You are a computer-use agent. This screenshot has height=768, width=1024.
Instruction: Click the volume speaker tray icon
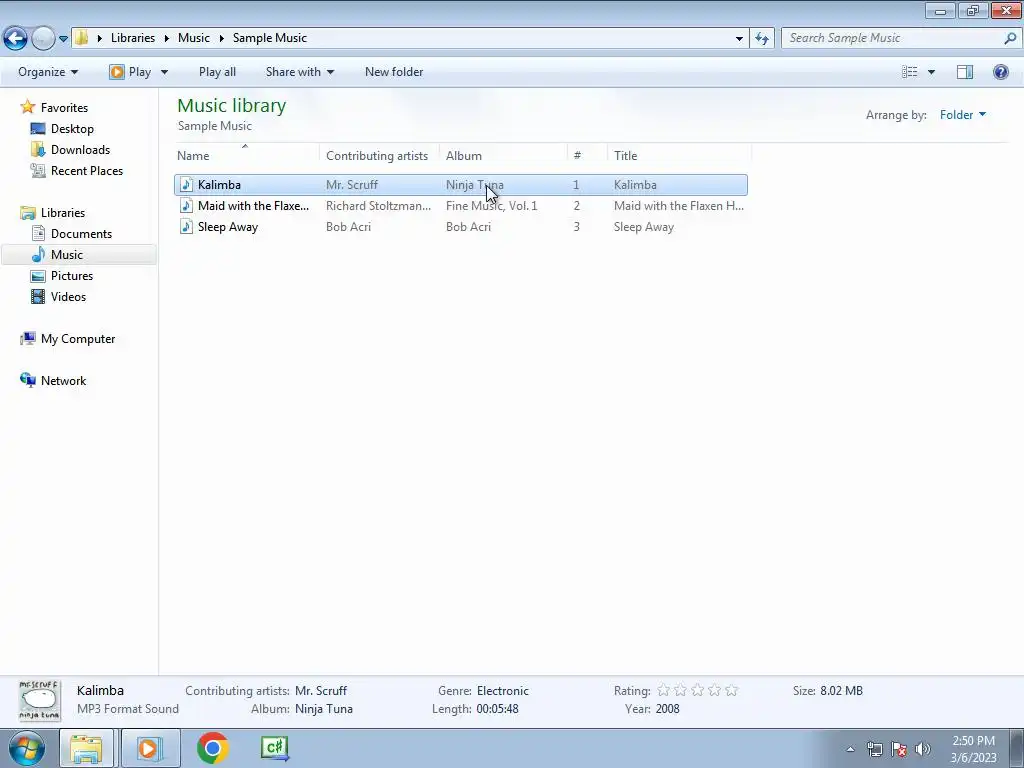click(923, 749)
